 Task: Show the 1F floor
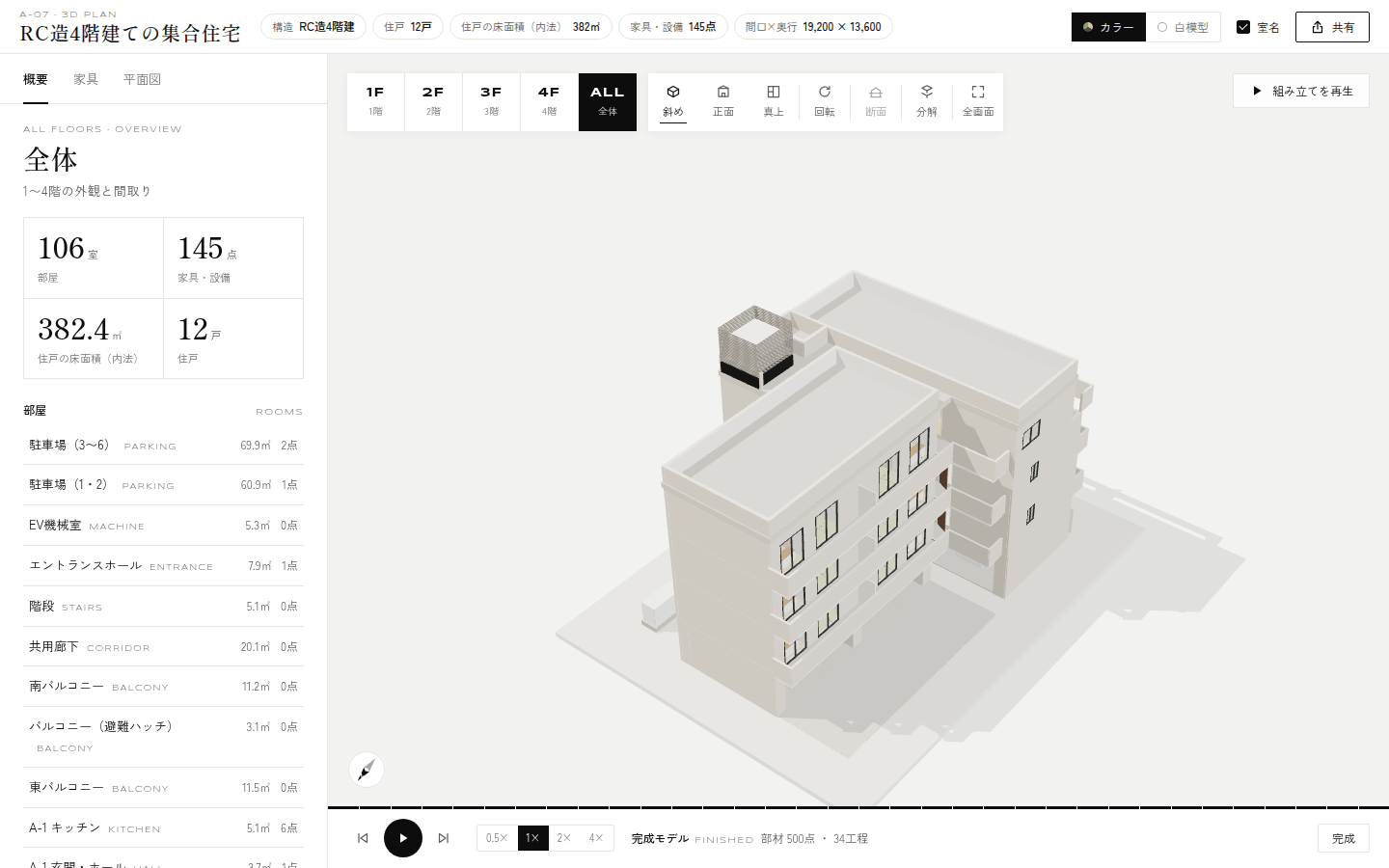pyautogui.click(x=375, y=101)
